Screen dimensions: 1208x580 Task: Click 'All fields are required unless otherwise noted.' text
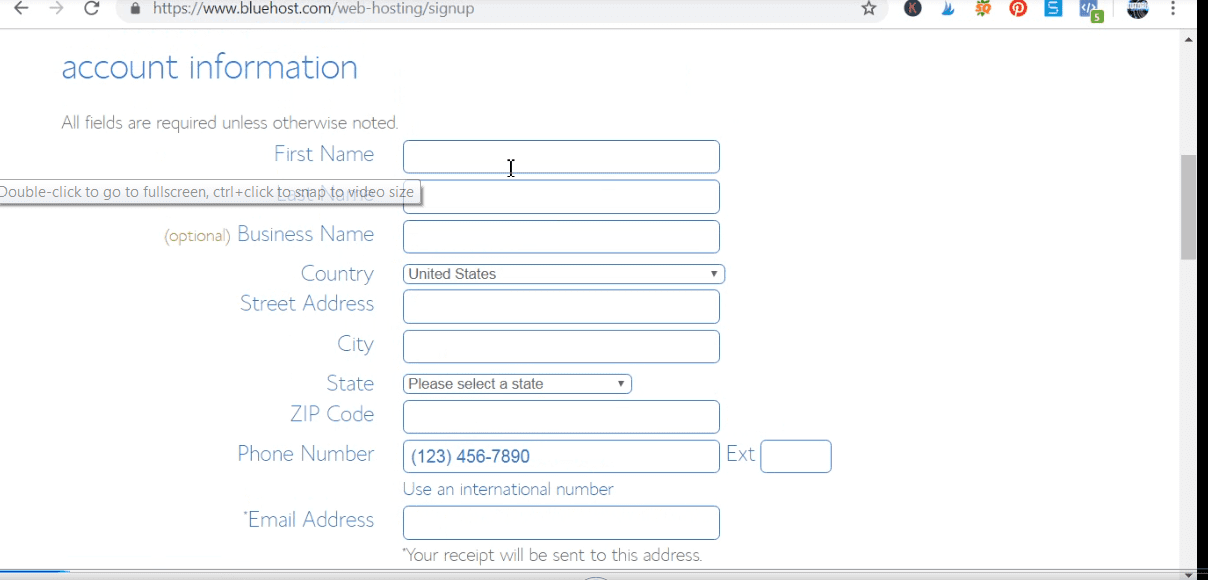230,123
